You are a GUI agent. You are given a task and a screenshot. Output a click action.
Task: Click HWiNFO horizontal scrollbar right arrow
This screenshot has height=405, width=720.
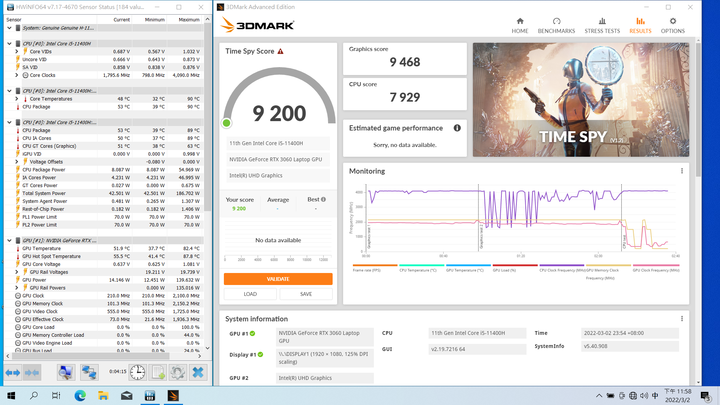pyautogui.click(x=200, y=356)
